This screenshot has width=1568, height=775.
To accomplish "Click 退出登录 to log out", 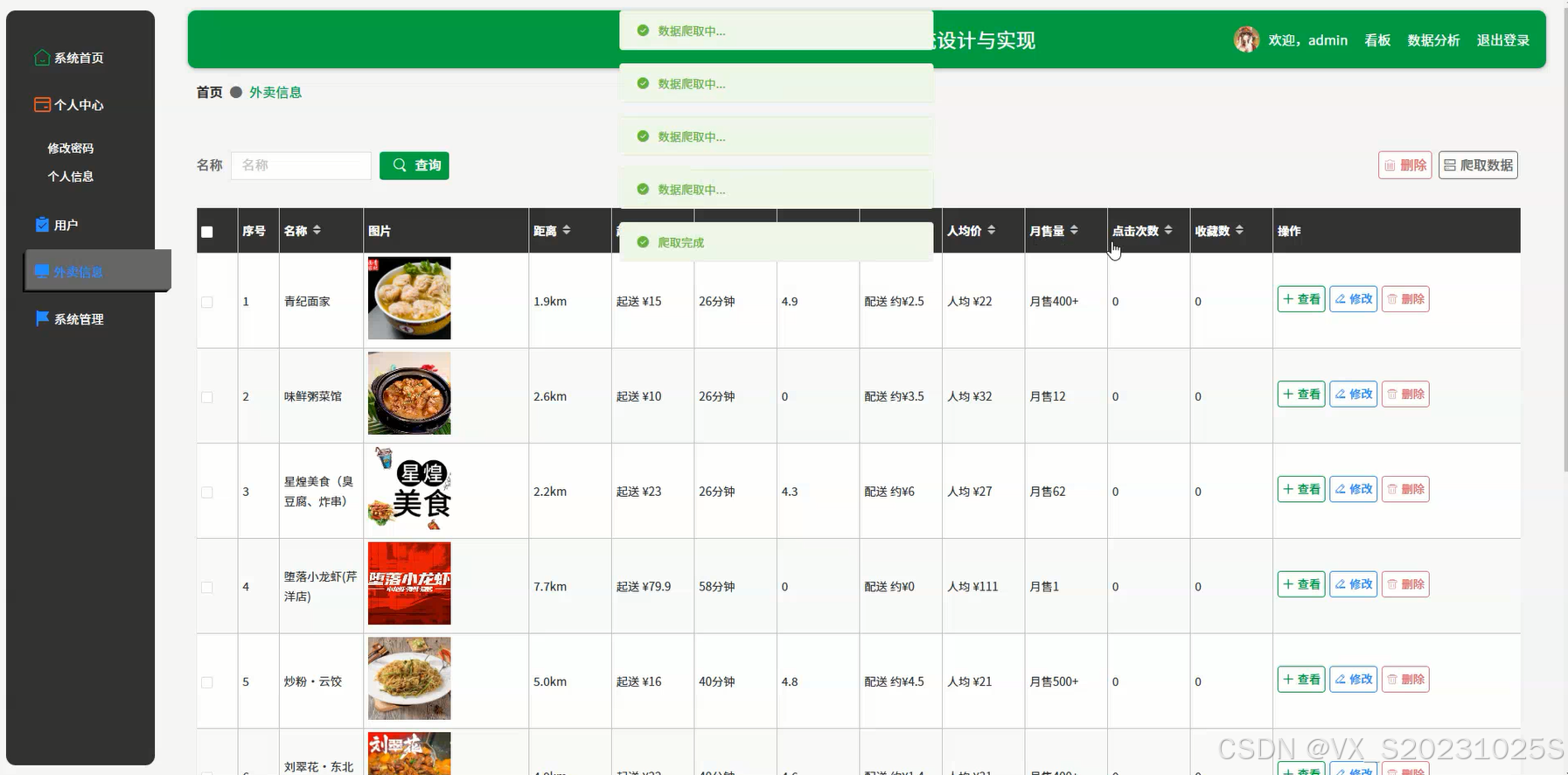I will click(x=1503, y=40).
